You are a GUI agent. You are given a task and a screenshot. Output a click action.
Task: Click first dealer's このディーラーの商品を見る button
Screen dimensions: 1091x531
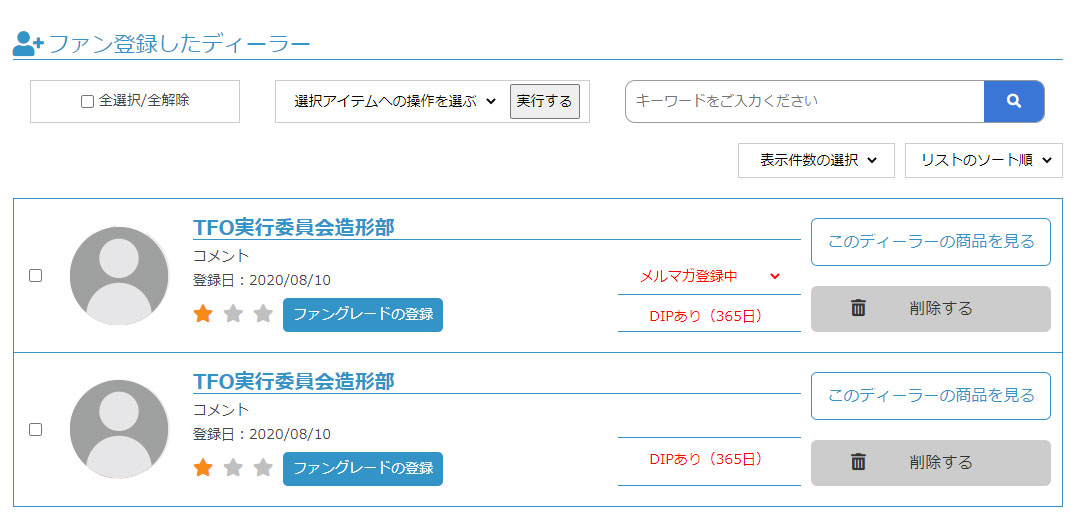[x=930, y=242]
